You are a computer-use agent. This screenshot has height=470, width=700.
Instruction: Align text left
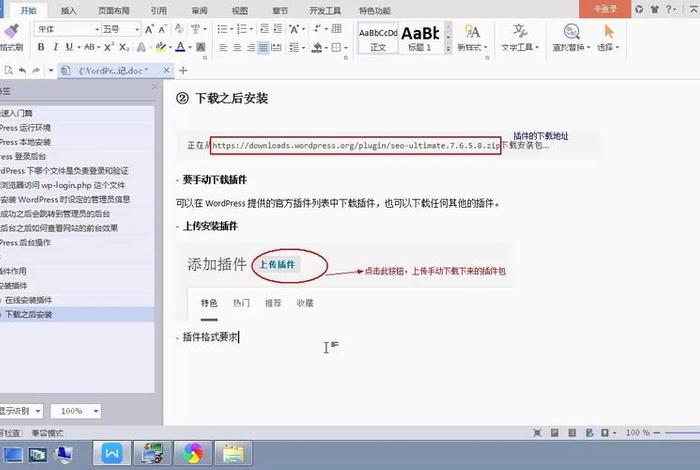[223, 47]
